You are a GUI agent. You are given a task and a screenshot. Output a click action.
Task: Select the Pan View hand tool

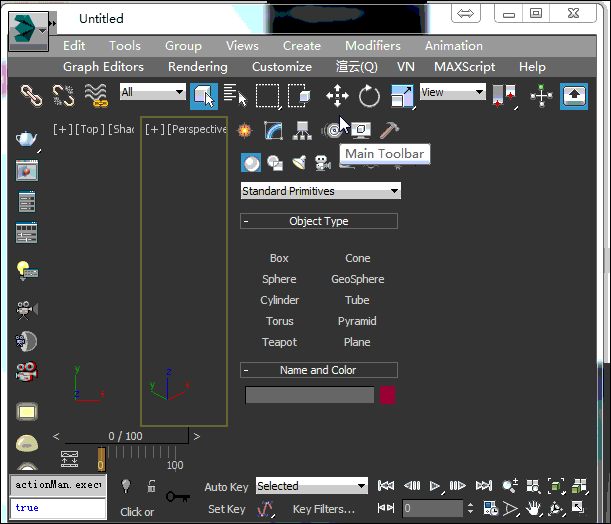click(533, 508)
